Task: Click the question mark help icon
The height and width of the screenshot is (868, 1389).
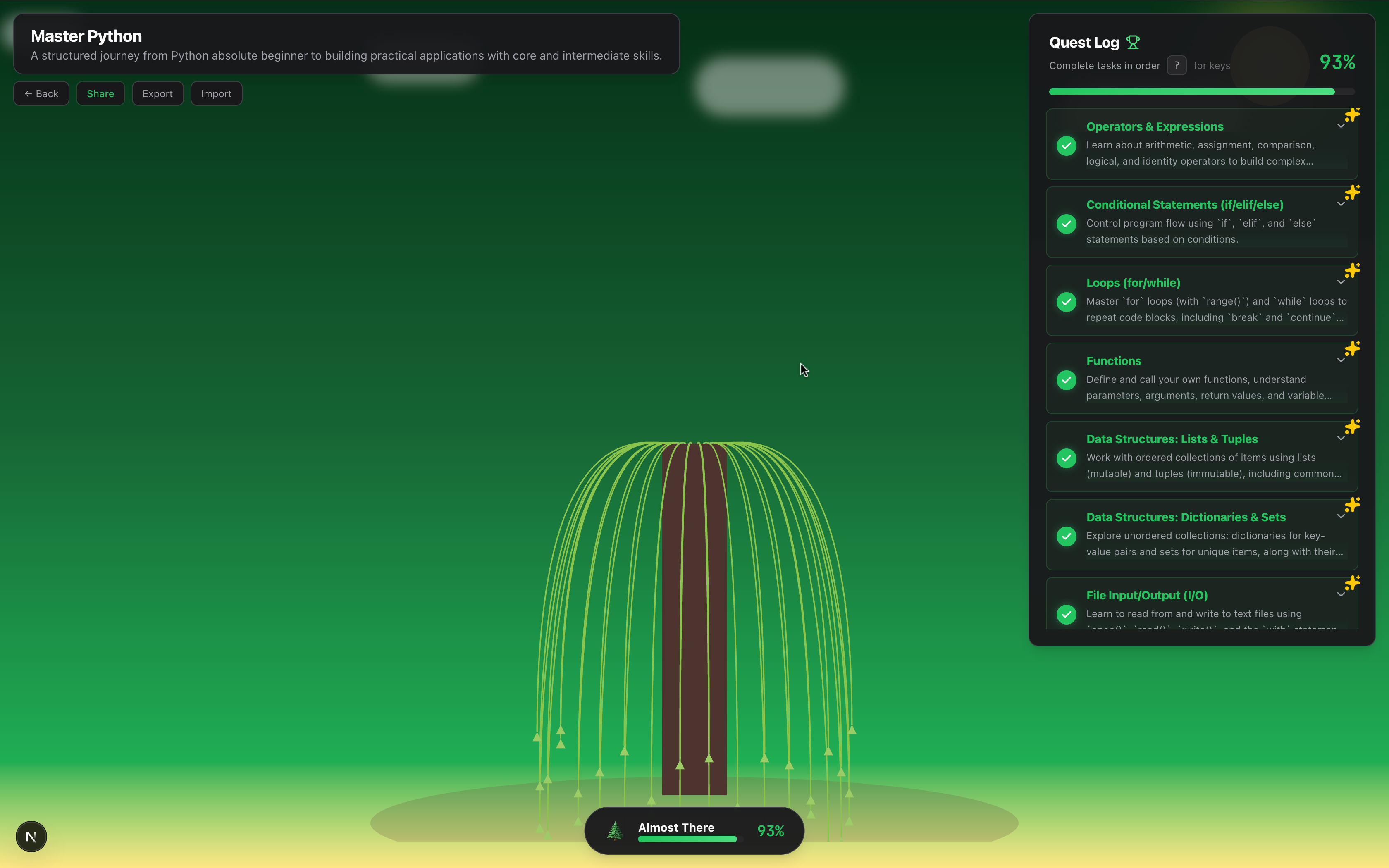Action: click(x=1176, y=65)
